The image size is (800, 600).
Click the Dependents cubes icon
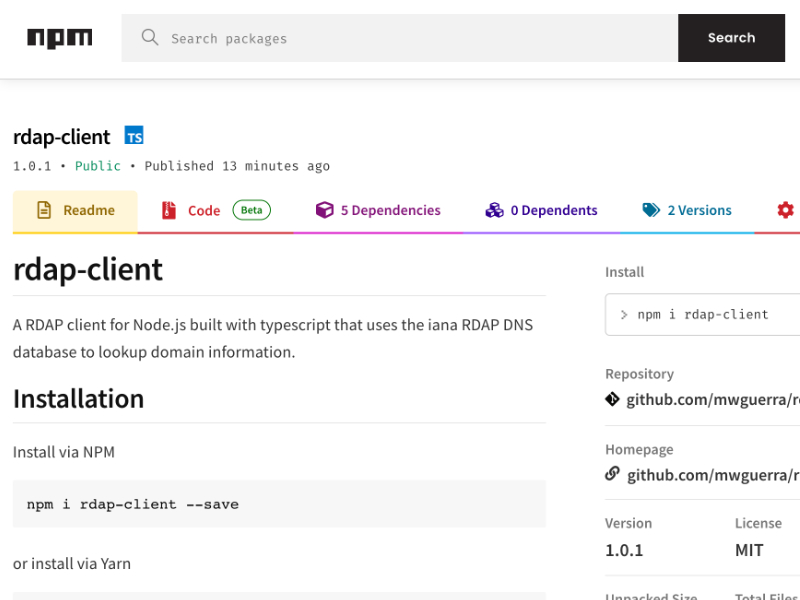tap(494, 210)
